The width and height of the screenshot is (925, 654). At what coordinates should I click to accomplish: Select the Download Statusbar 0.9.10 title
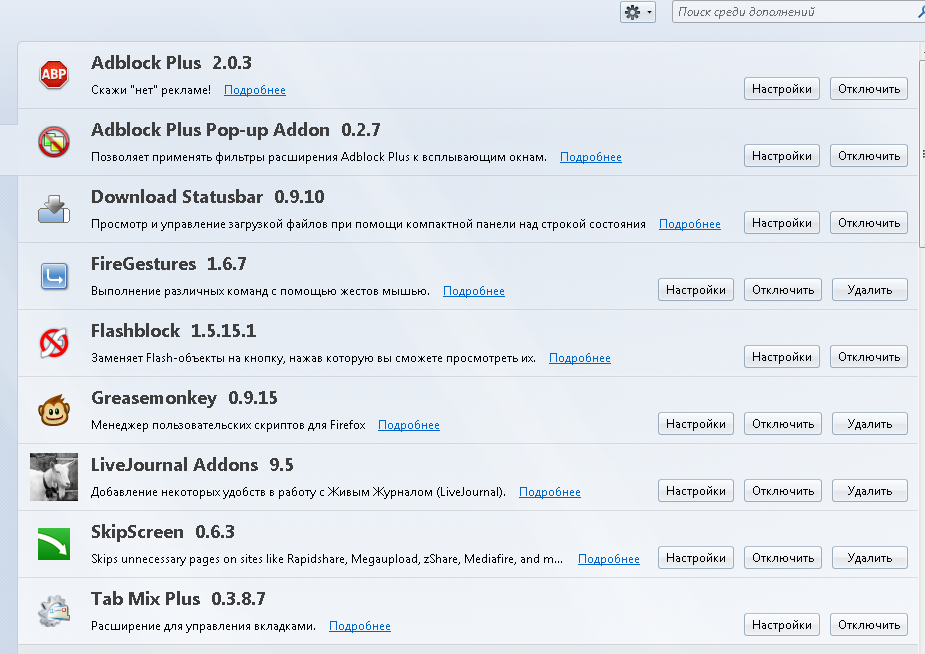(208, 196)
